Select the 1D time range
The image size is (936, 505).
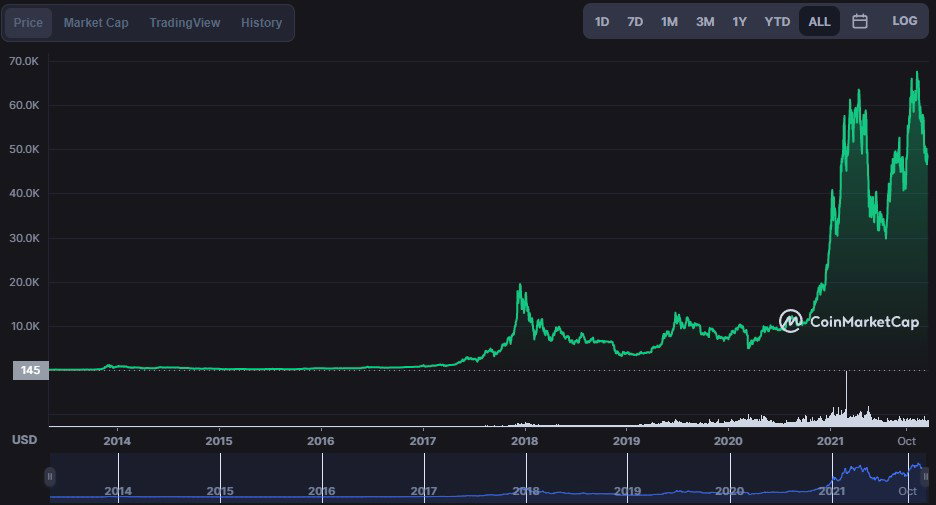pos(602,21)
